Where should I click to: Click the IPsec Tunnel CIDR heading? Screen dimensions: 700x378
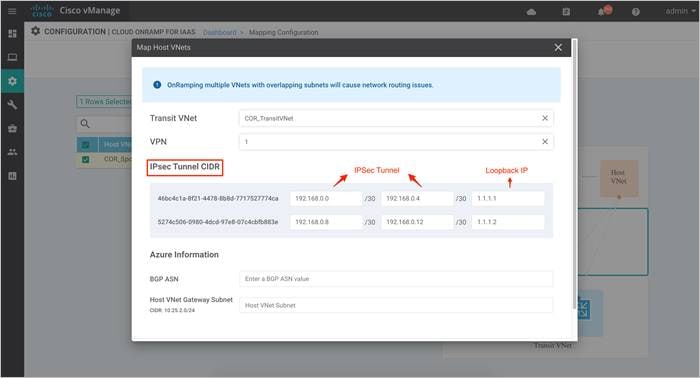[x=185, y=167]
